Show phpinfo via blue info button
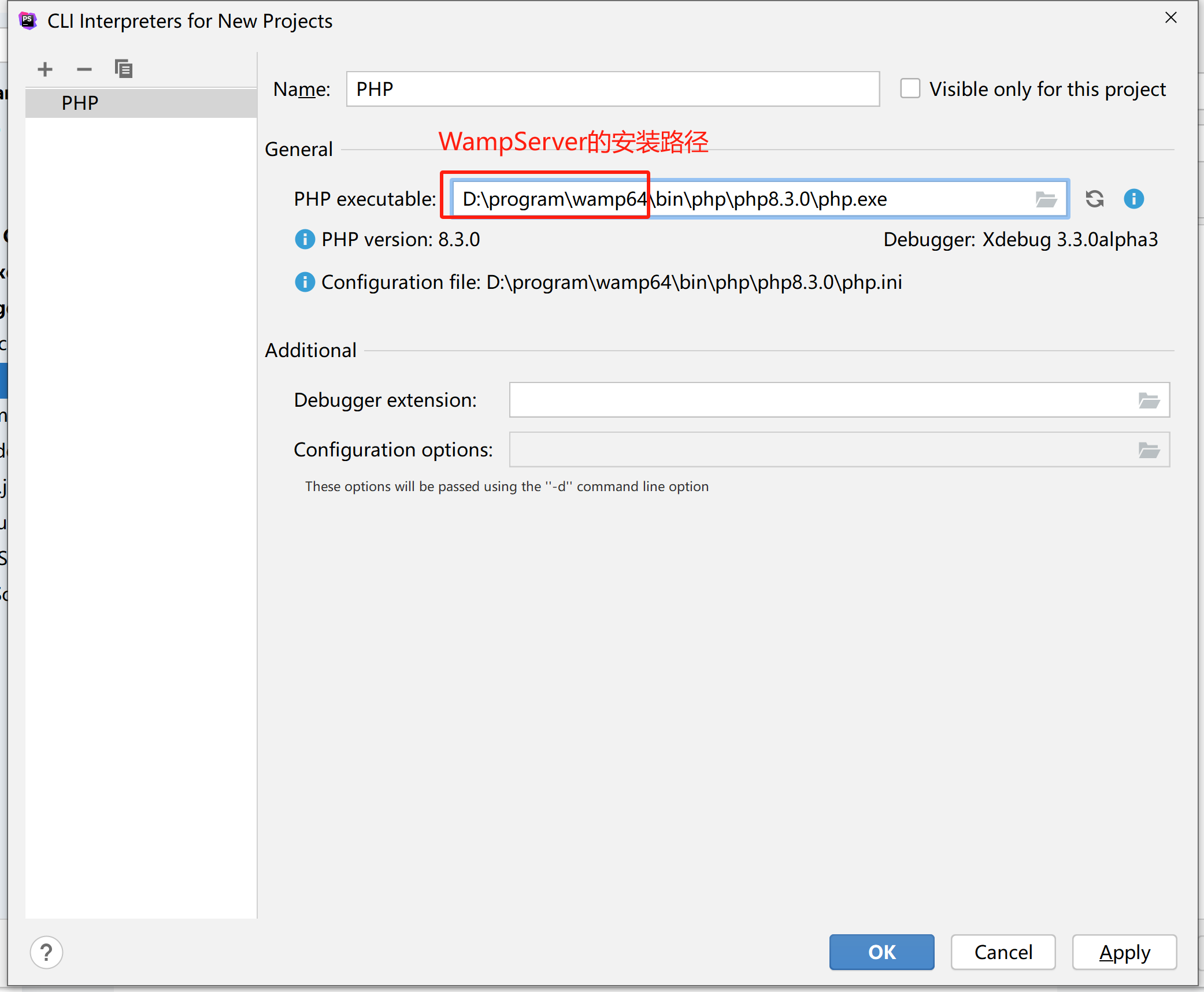Screen dimensions: 1204x992 [x=1133, y=199]
